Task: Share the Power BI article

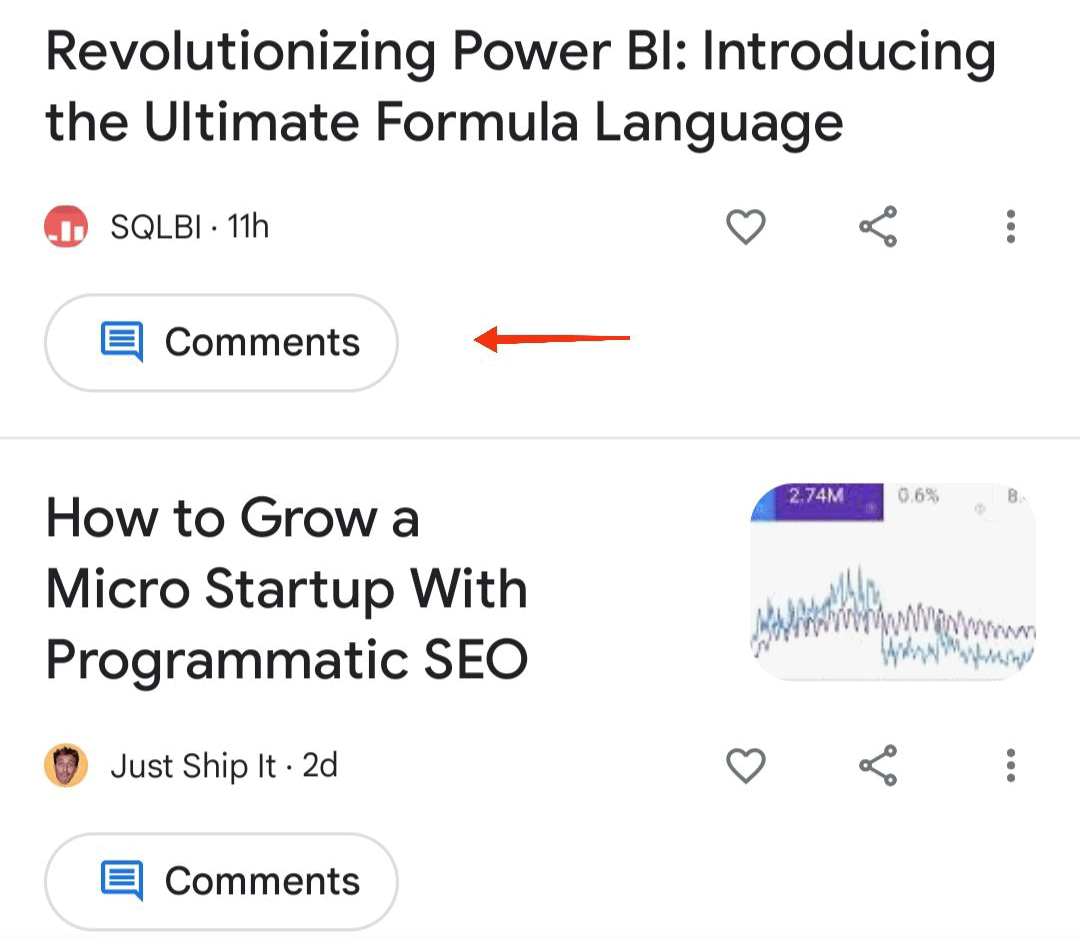Action: click(878, 226)
